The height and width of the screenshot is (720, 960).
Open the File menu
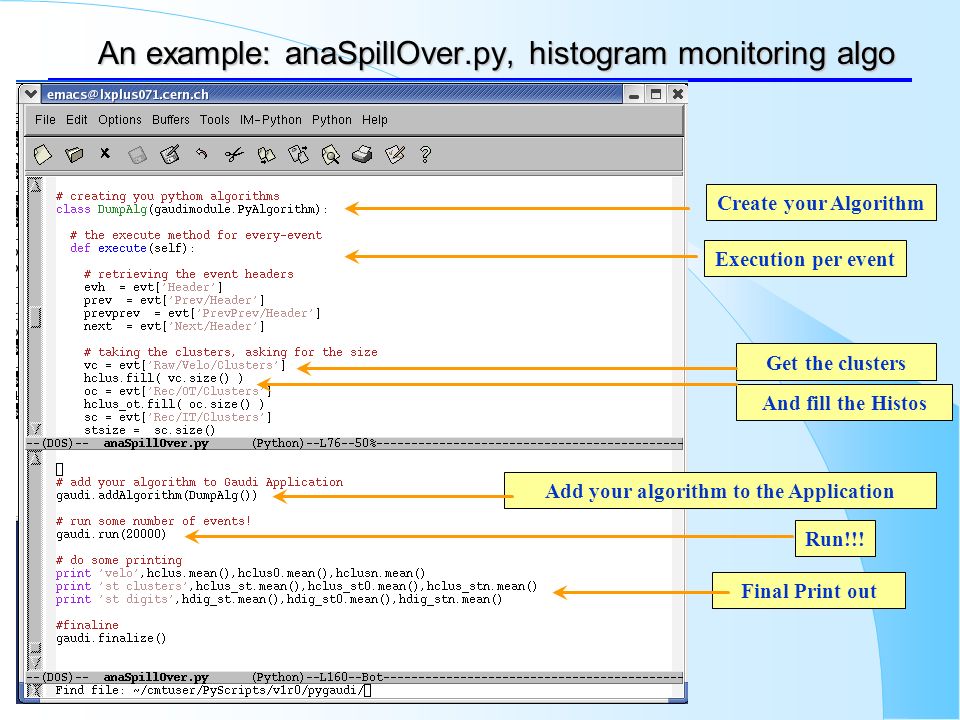click(x=45, y=120)
